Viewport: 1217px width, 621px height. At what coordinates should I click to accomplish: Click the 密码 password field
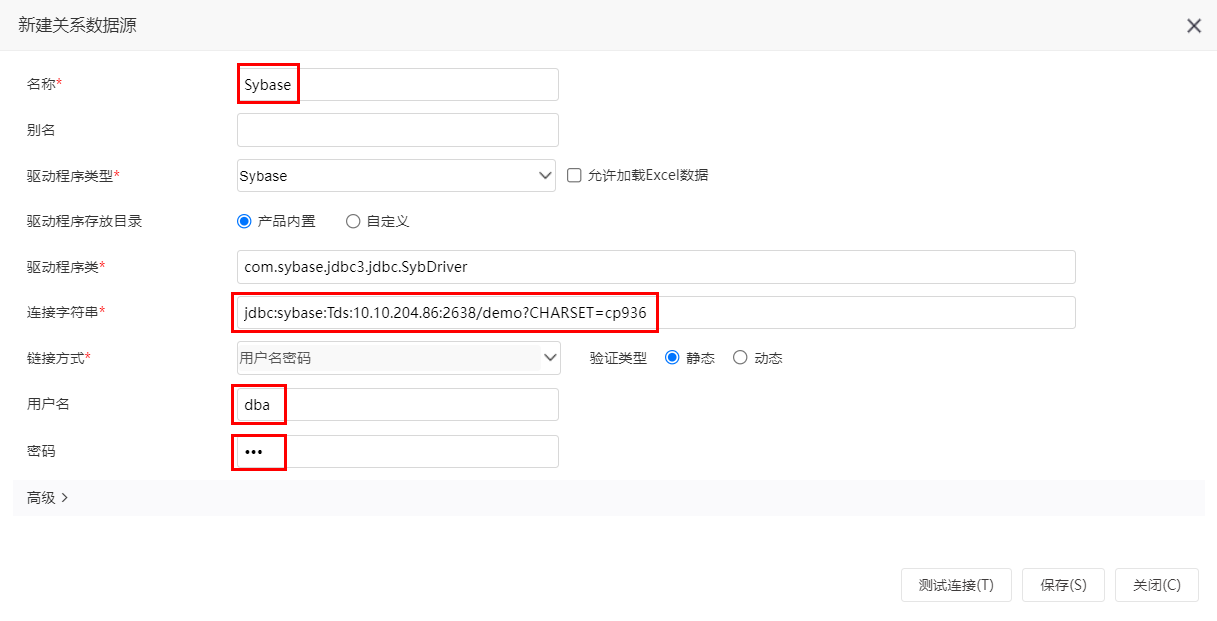pos(398,451)
